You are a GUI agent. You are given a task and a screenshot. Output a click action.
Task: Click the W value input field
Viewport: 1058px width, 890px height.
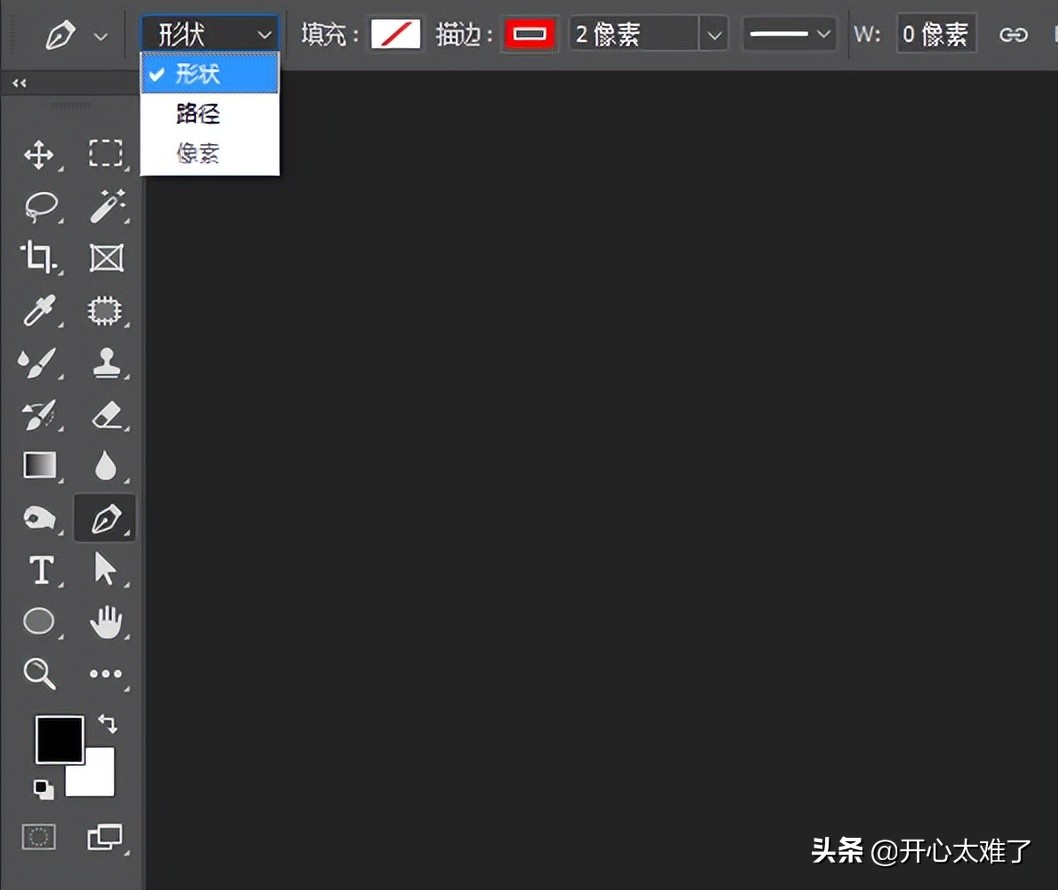coord(935,33)
